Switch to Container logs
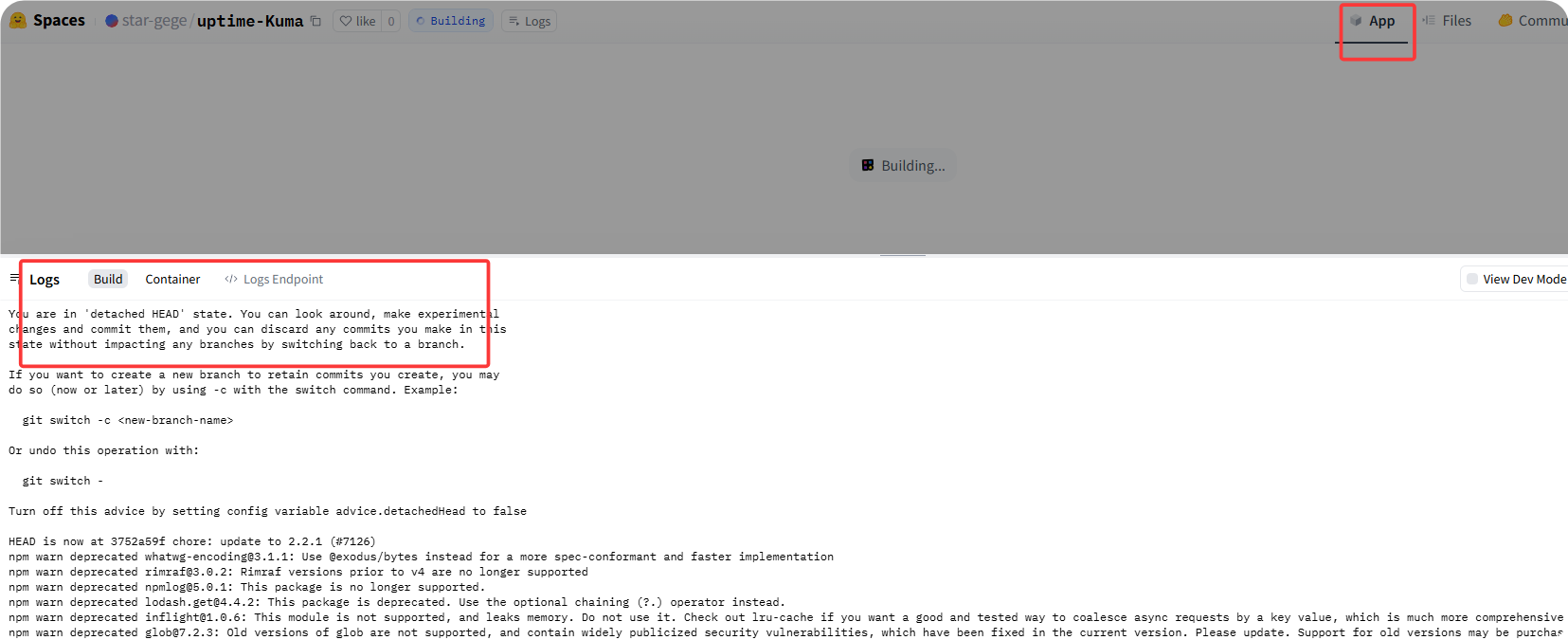The height and width of the screenshot is (640, 1568). (172, 279)
